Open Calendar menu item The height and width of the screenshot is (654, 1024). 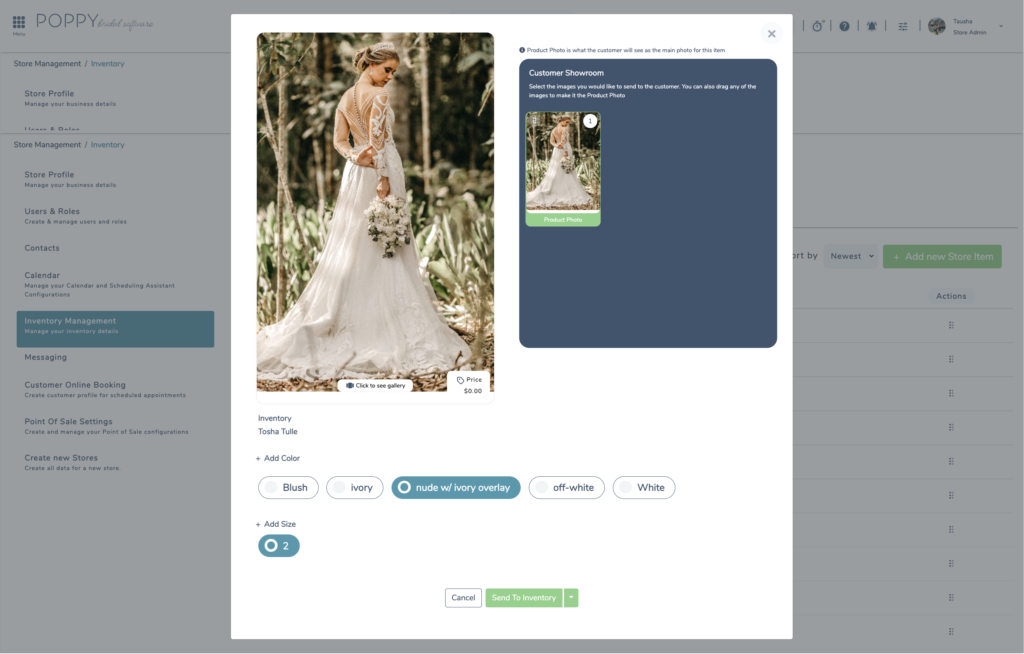(x=99, y=284)
